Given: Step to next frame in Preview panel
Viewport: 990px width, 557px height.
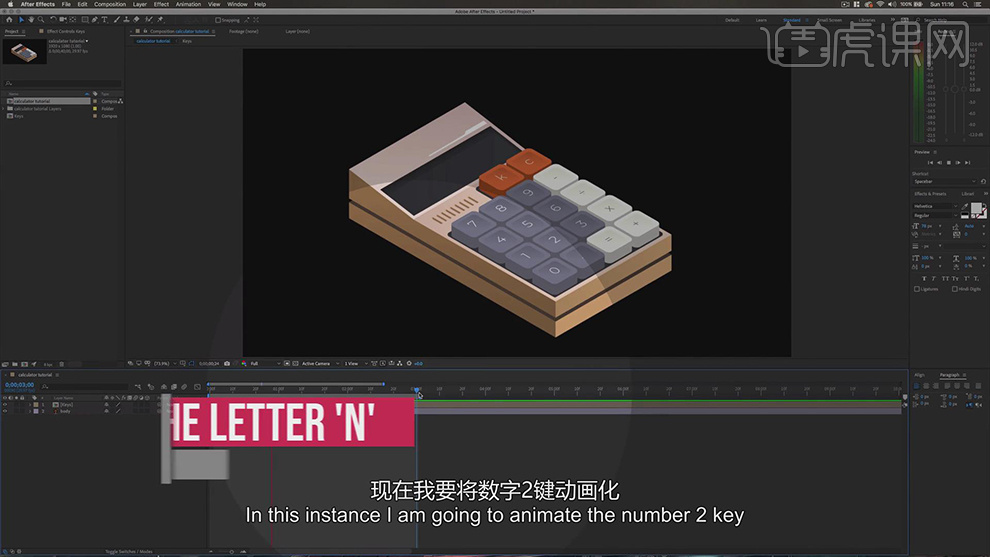Looking at the screenshot, I should click(958, 163).
